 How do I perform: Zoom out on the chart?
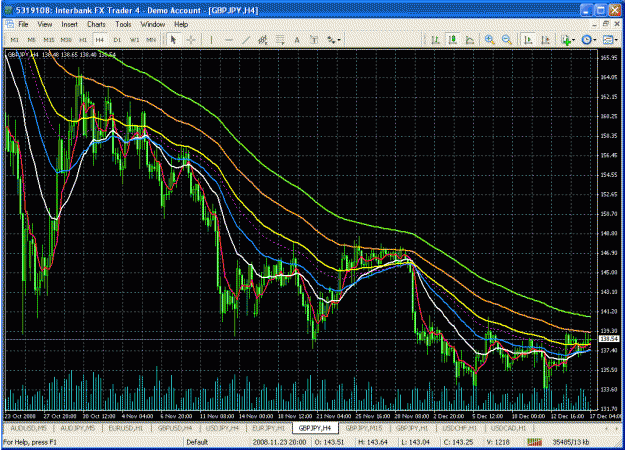507,40
